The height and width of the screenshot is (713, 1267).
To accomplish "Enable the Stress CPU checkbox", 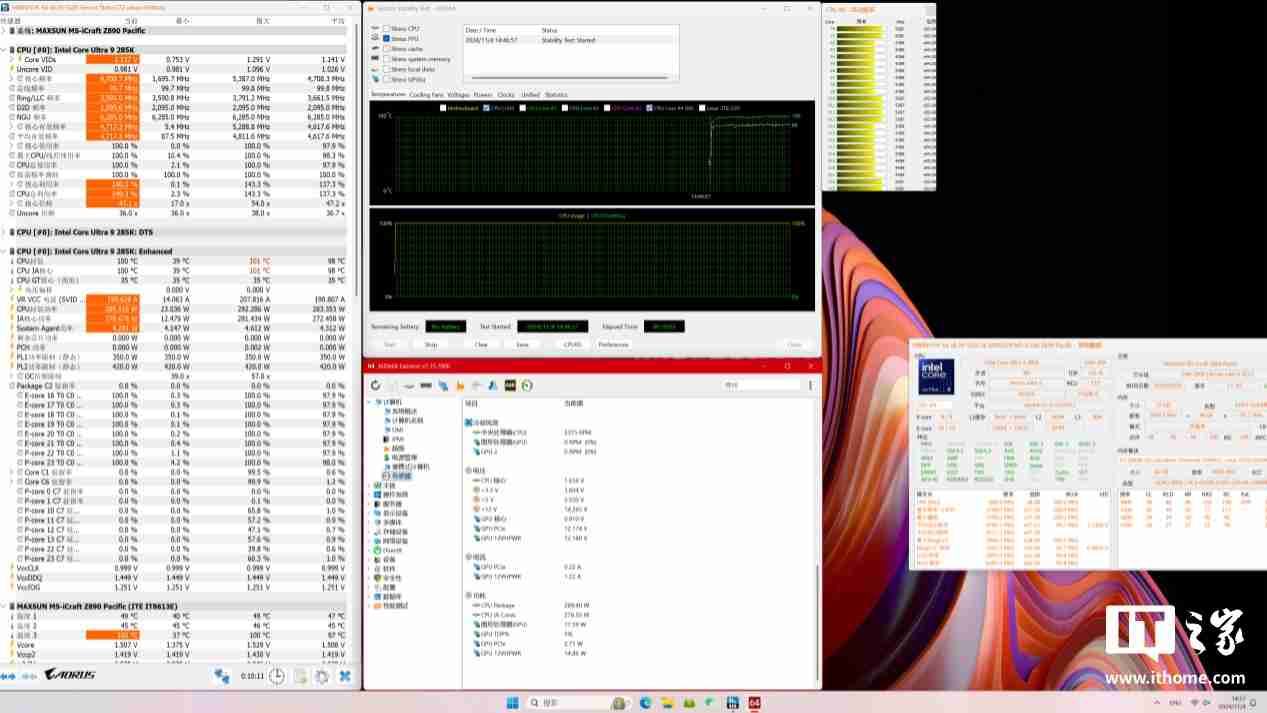I will point(386,28).
